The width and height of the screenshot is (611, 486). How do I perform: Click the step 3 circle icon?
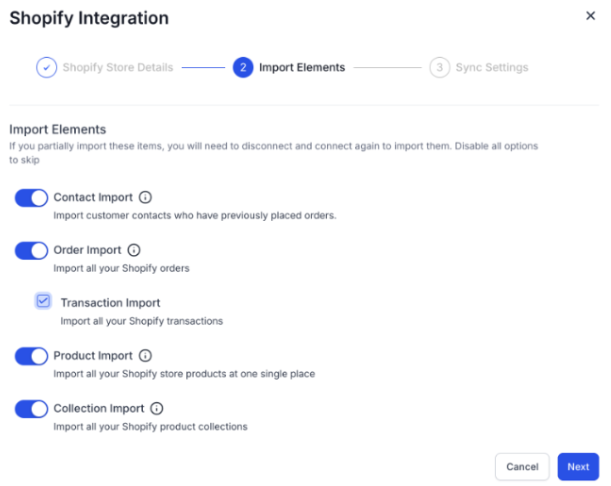coord(439,68)
